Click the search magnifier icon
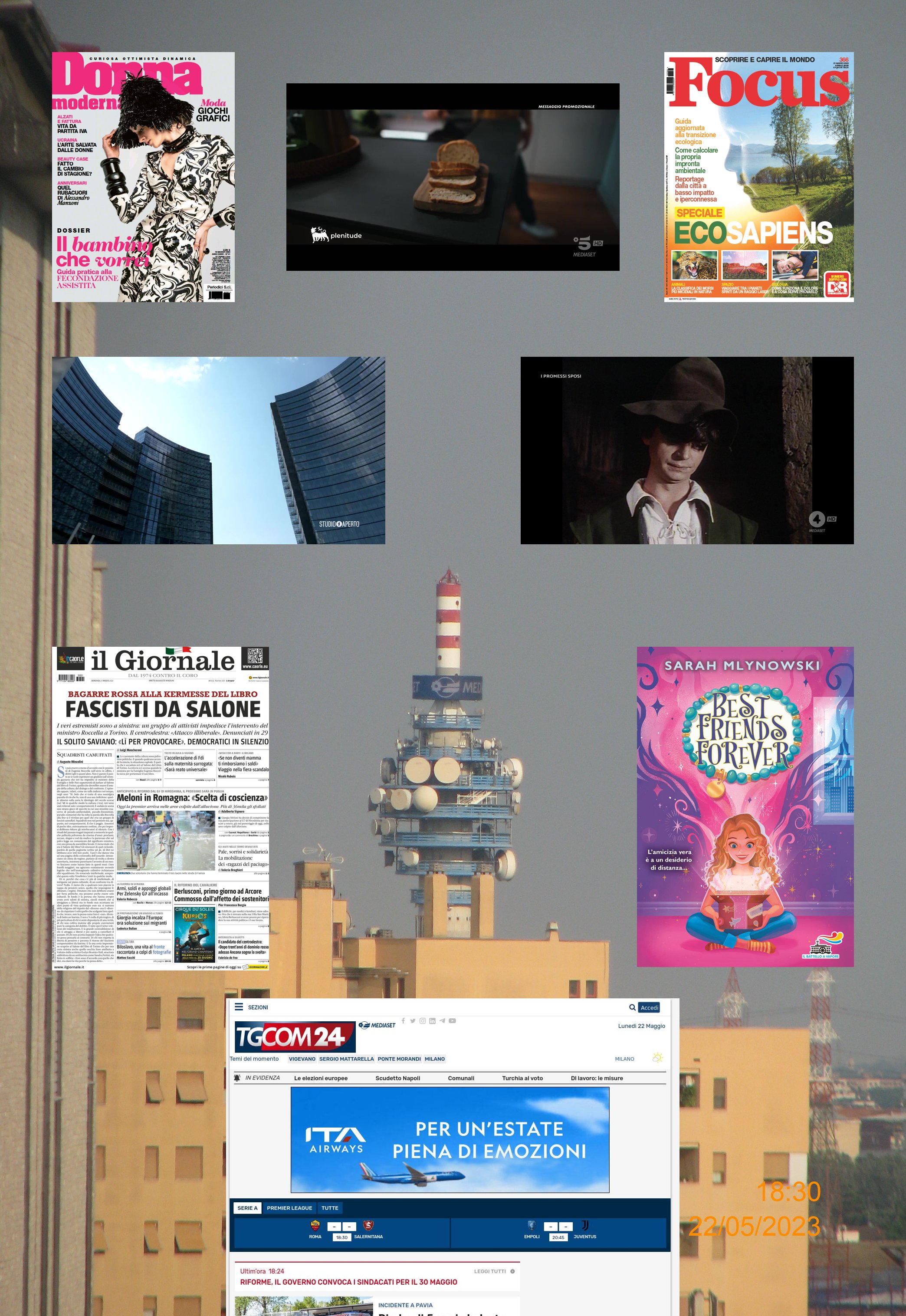This screenshot has width=906, height=1316. pyautogui.click(x=632, y=1007)
